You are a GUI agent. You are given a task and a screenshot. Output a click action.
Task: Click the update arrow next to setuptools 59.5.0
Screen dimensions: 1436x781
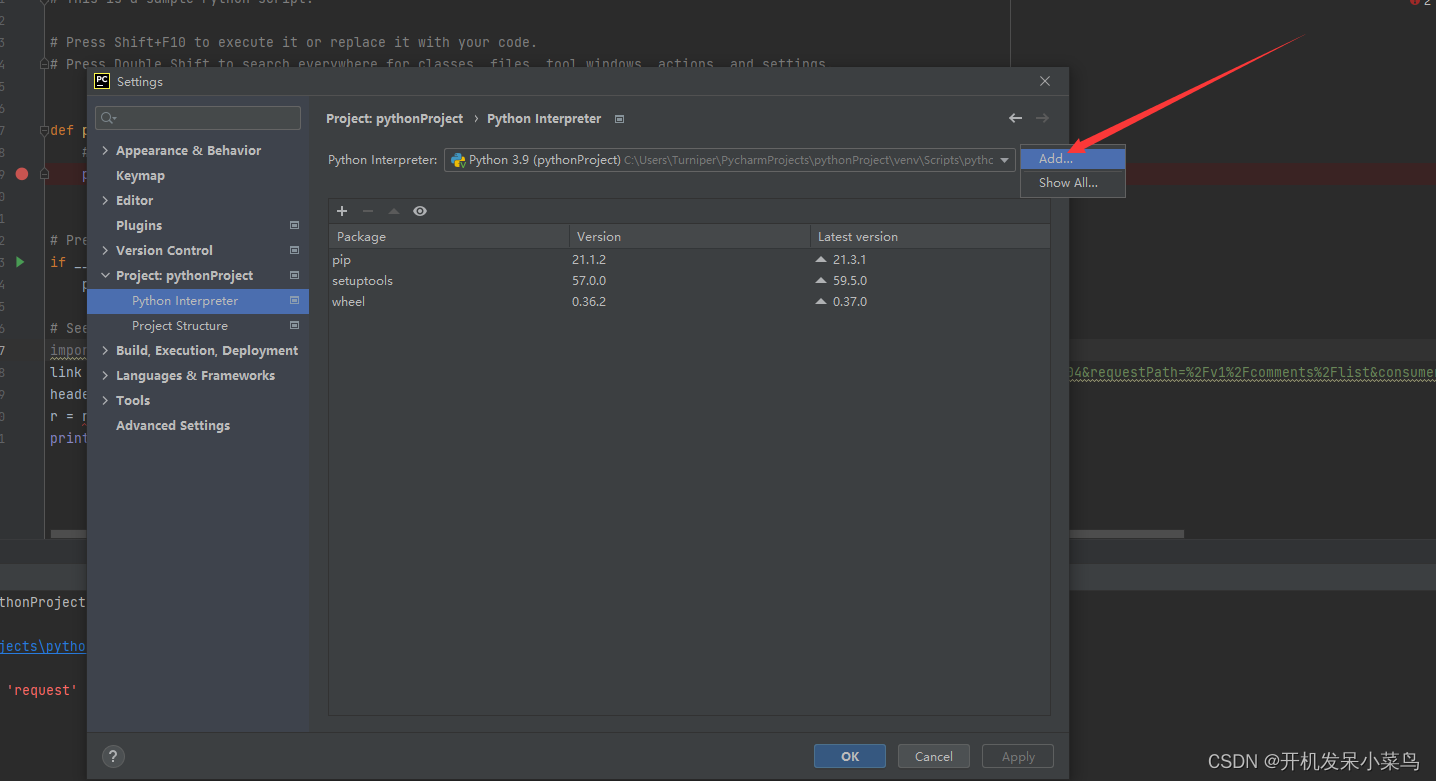click(822, 280)
